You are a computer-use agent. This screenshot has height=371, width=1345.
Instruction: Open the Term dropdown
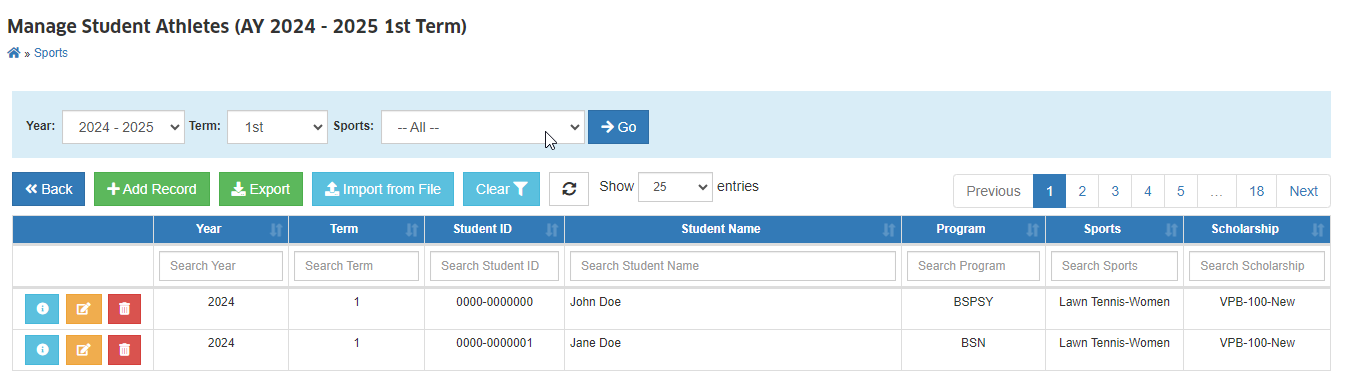coord(277,127)
